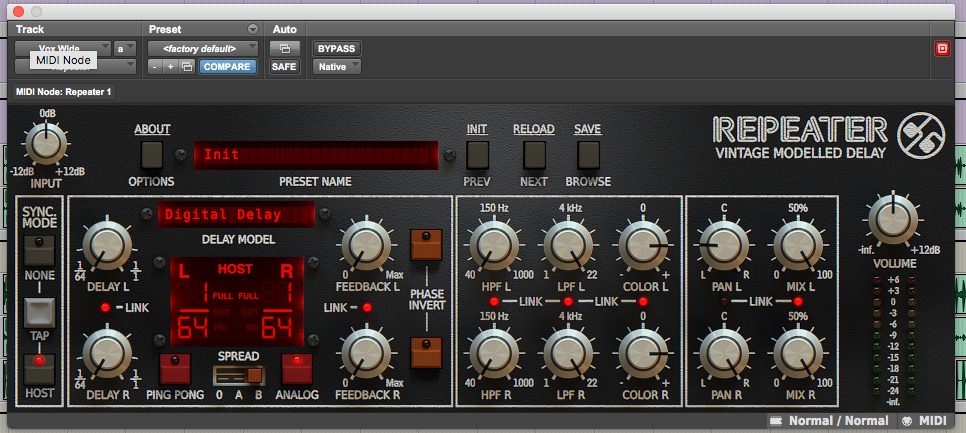
Task: Click the LPF R knob
Action: click(x=568, y=353)
